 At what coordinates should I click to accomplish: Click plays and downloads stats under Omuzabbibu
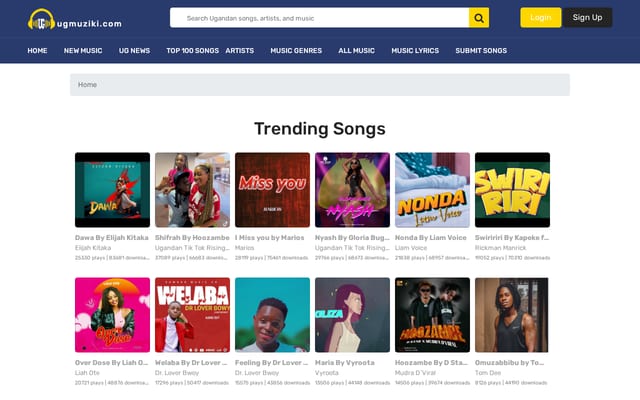tap(511, 383)
